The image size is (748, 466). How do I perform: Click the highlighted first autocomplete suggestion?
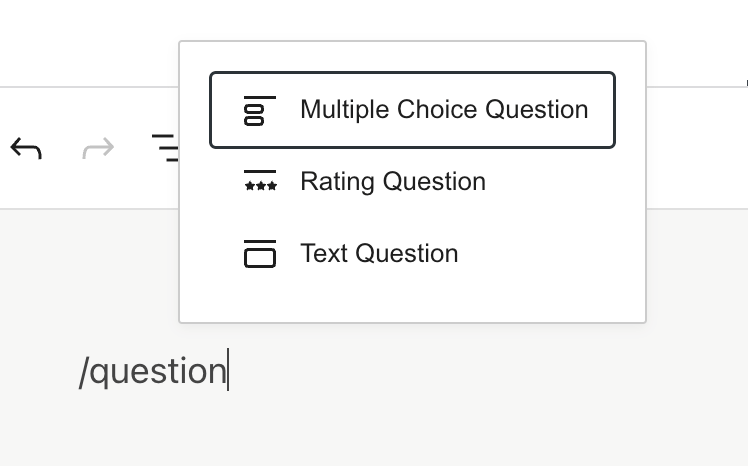tap(412, 110)
